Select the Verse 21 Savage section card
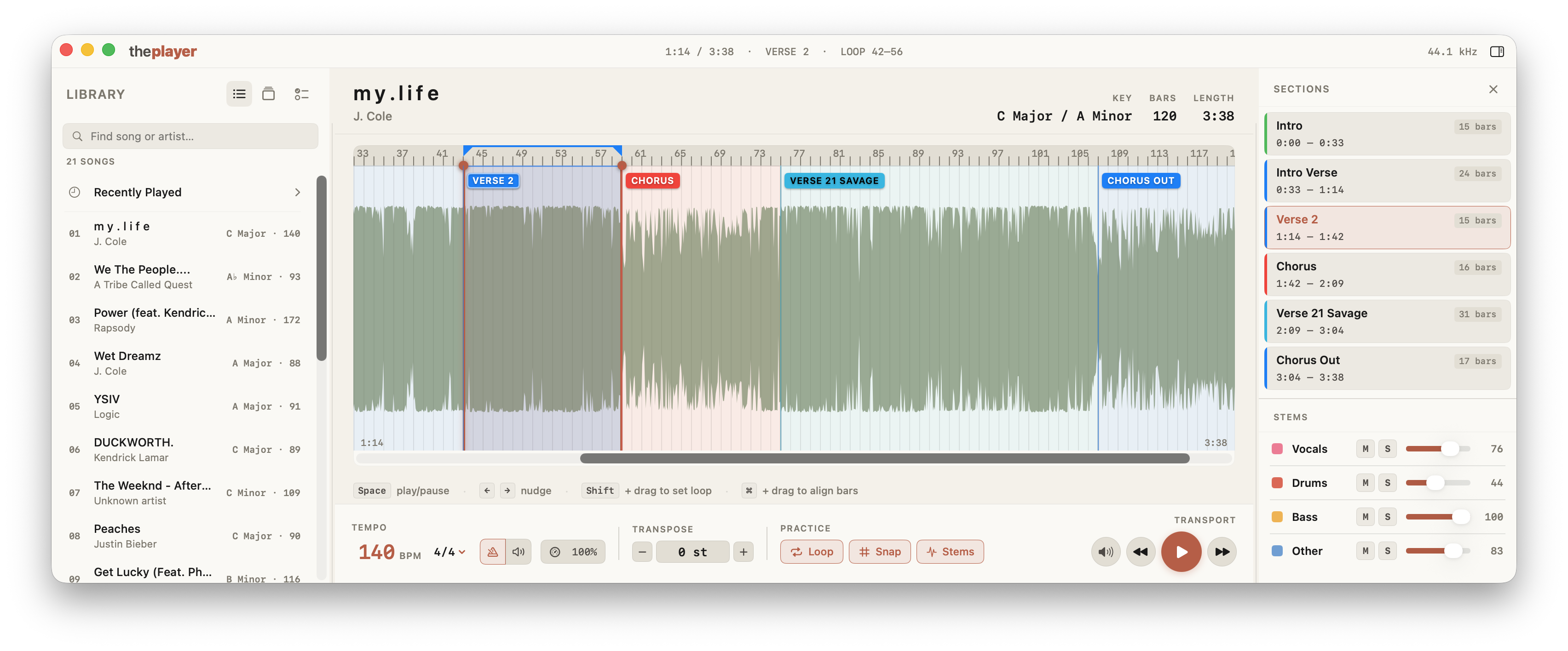Image resolution: width=1568 pixels, height=651 pixels. [x=1387, y=321]
